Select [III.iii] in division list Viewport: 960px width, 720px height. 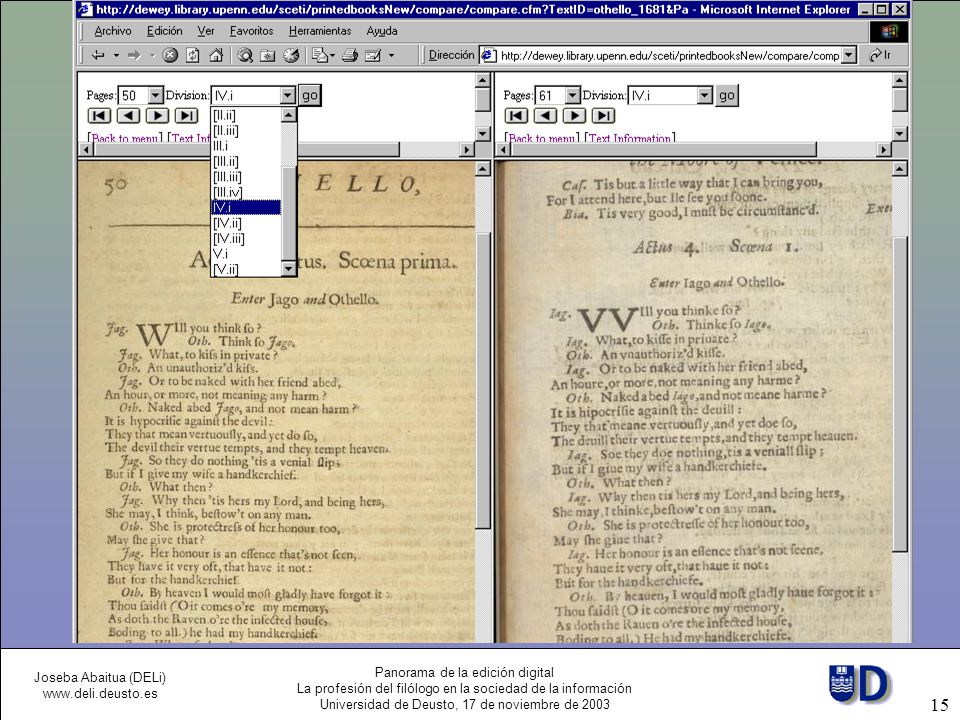click(246, 177)
